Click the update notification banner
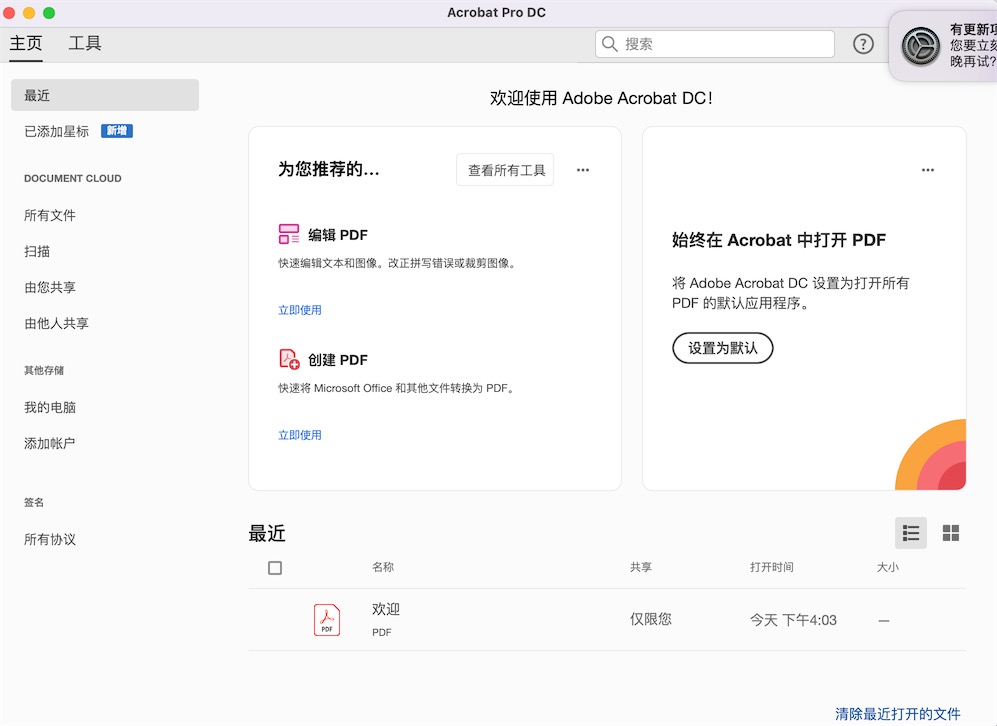This screenshot has width=997, height=726. (944, 46)
